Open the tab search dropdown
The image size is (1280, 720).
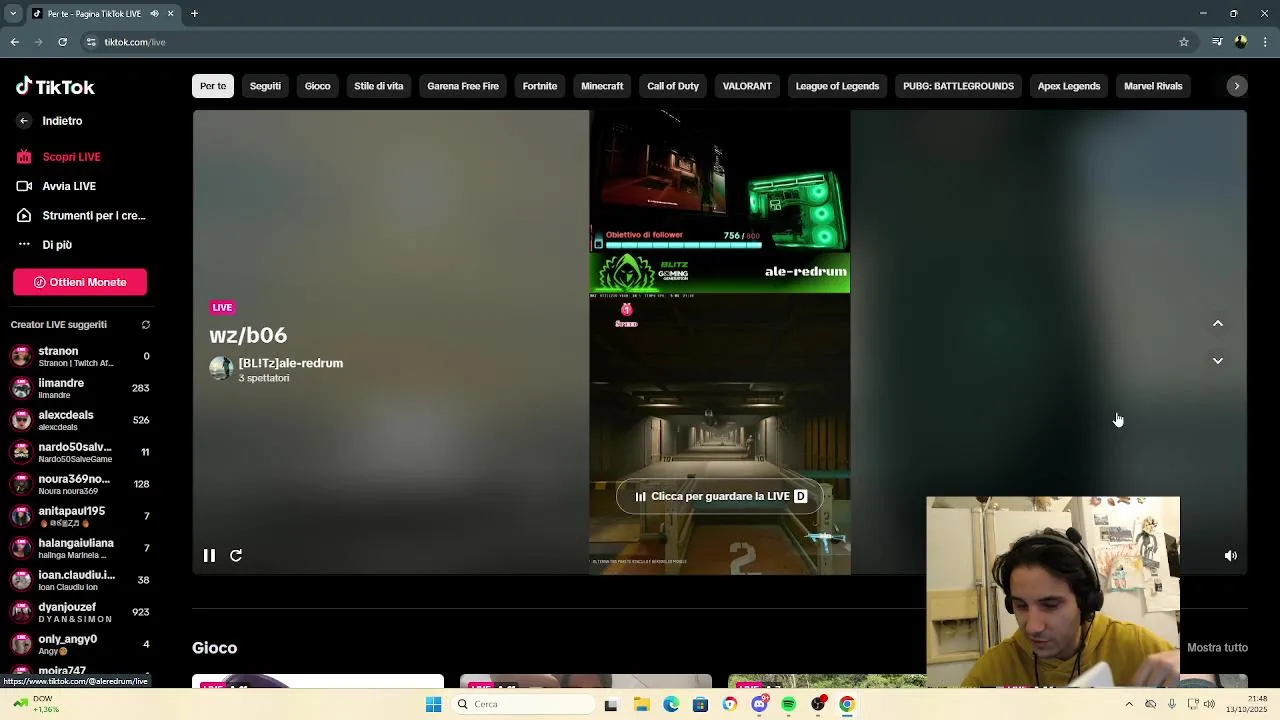click(12, 14)
